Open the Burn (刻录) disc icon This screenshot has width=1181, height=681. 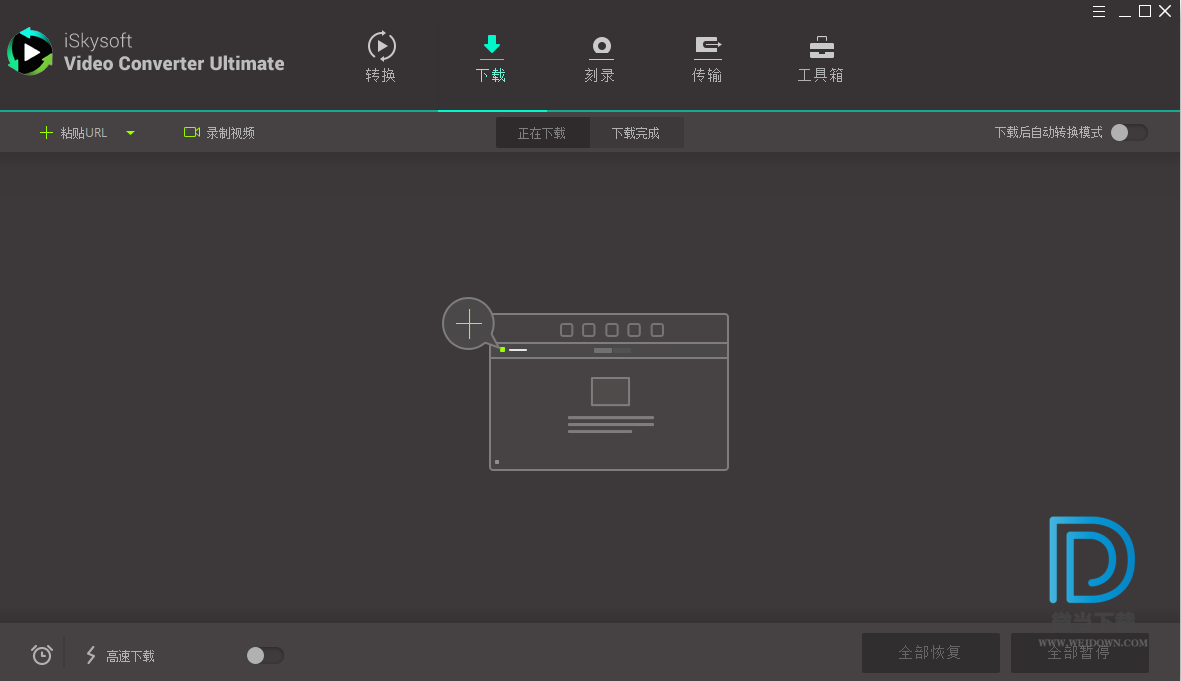tap(600, 46)
